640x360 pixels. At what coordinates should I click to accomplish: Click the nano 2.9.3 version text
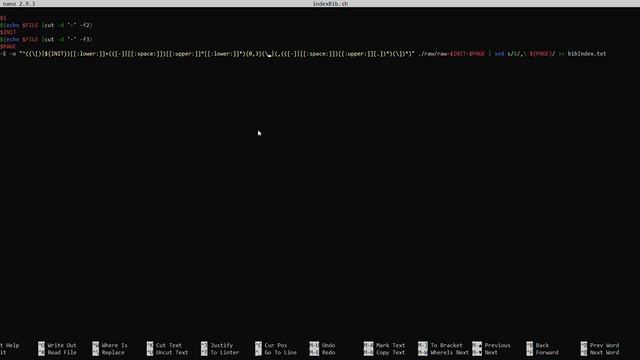tap(19, 4)
